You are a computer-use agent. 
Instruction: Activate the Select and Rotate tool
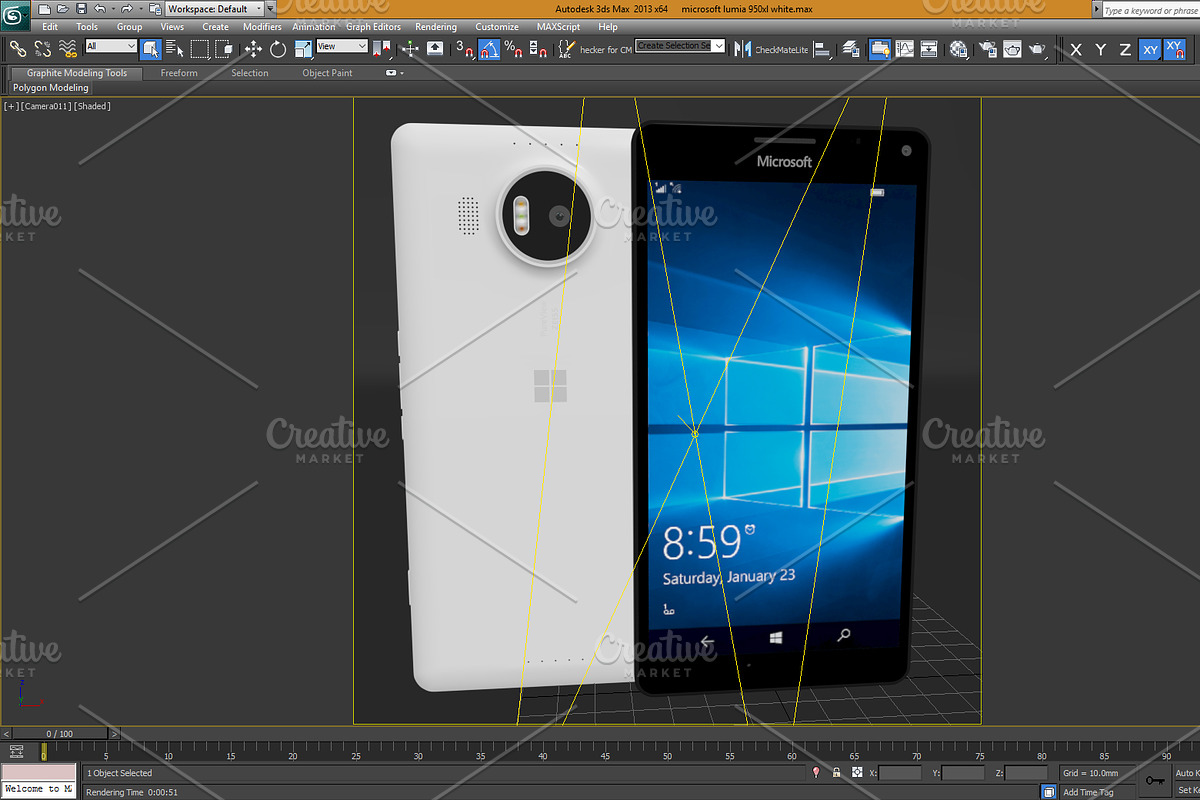pyautogui.click(x=278, y=48)
